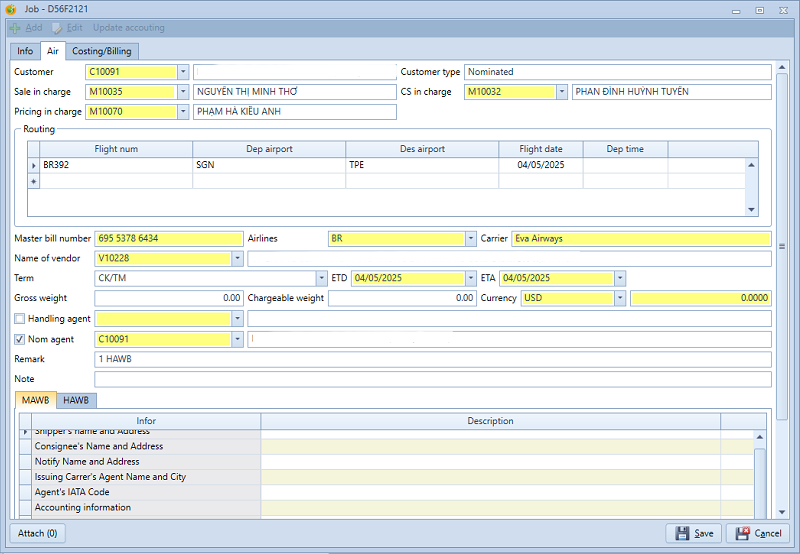800x554 pixels.
Task: Switch to the HAWB tab
Action: tap(76, 400)
